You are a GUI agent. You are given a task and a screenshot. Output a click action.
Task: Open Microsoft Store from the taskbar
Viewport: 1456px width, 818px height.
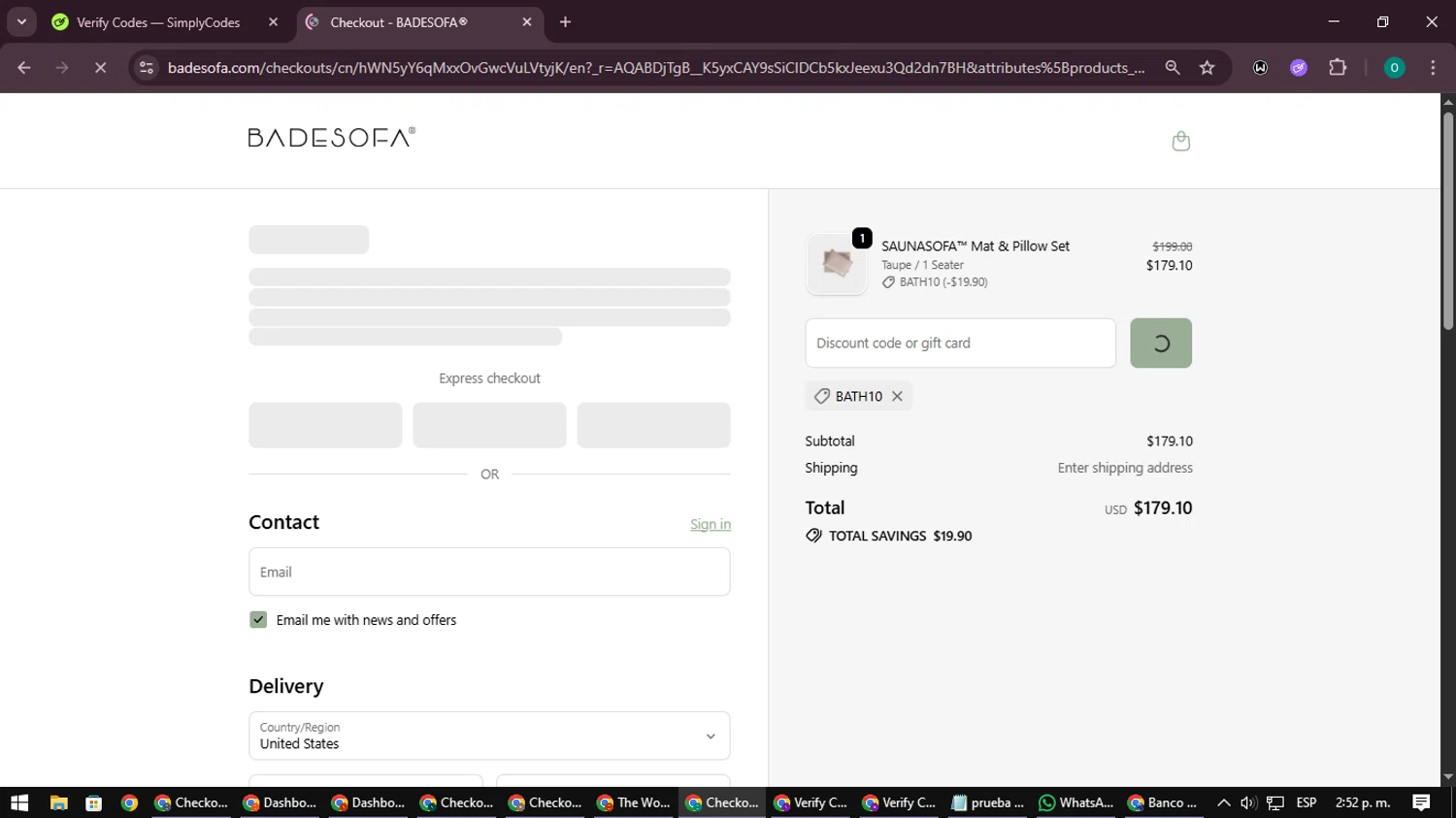click(x=94, y=802)
